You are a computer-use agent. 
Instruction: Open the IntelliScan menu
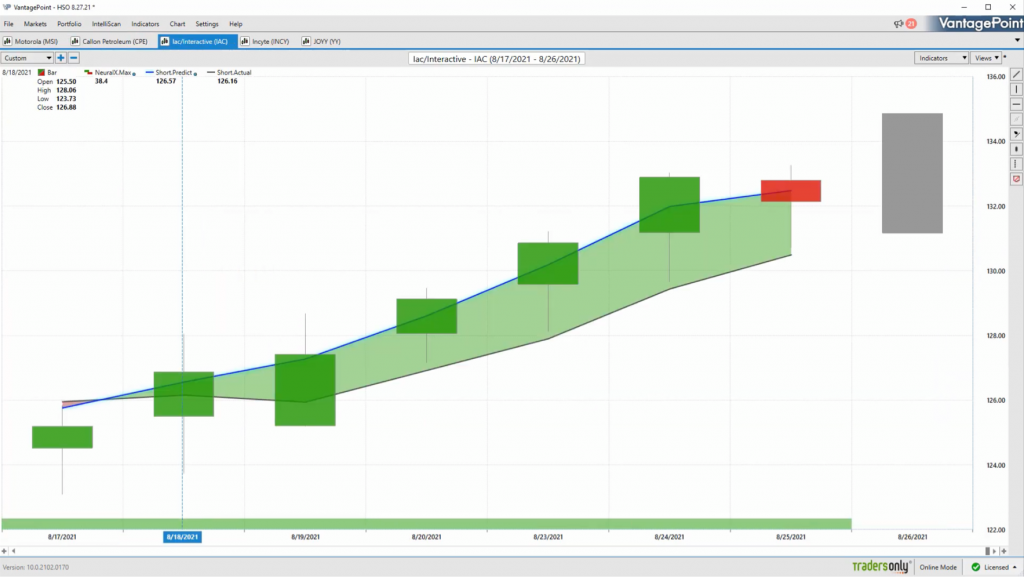106,24
